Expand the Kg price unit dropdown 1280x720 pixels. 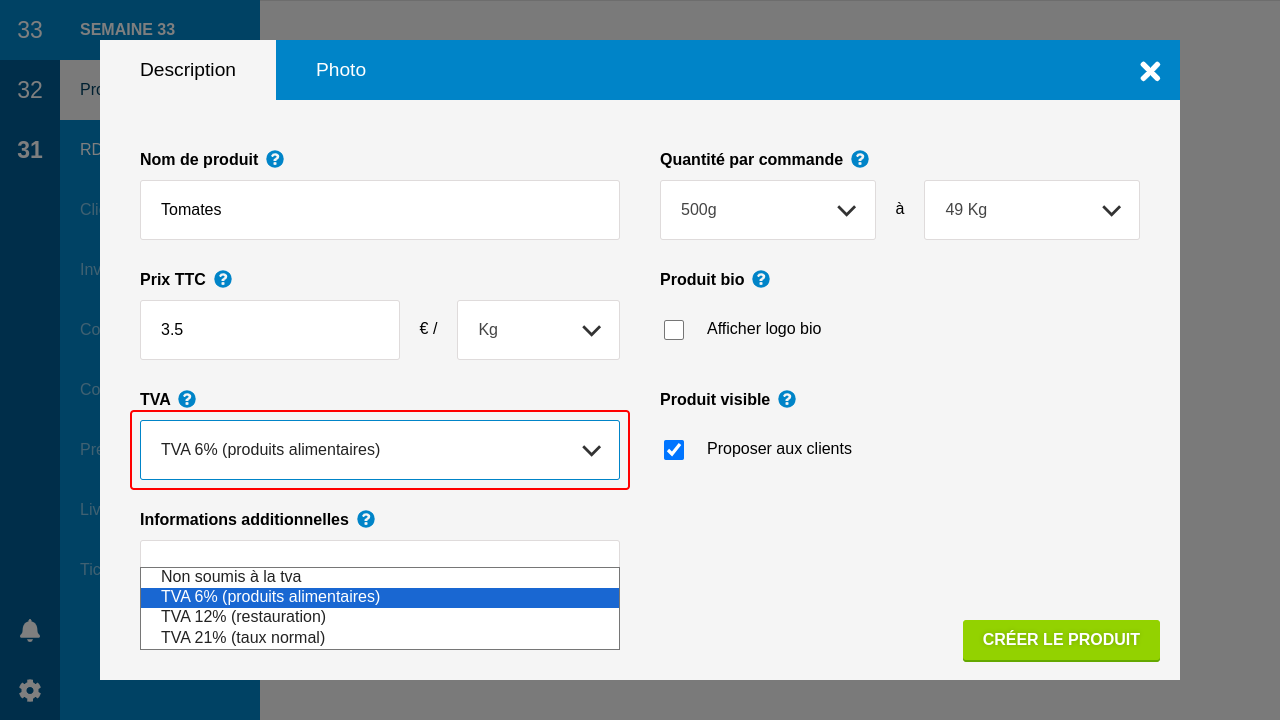pos(538,330)
